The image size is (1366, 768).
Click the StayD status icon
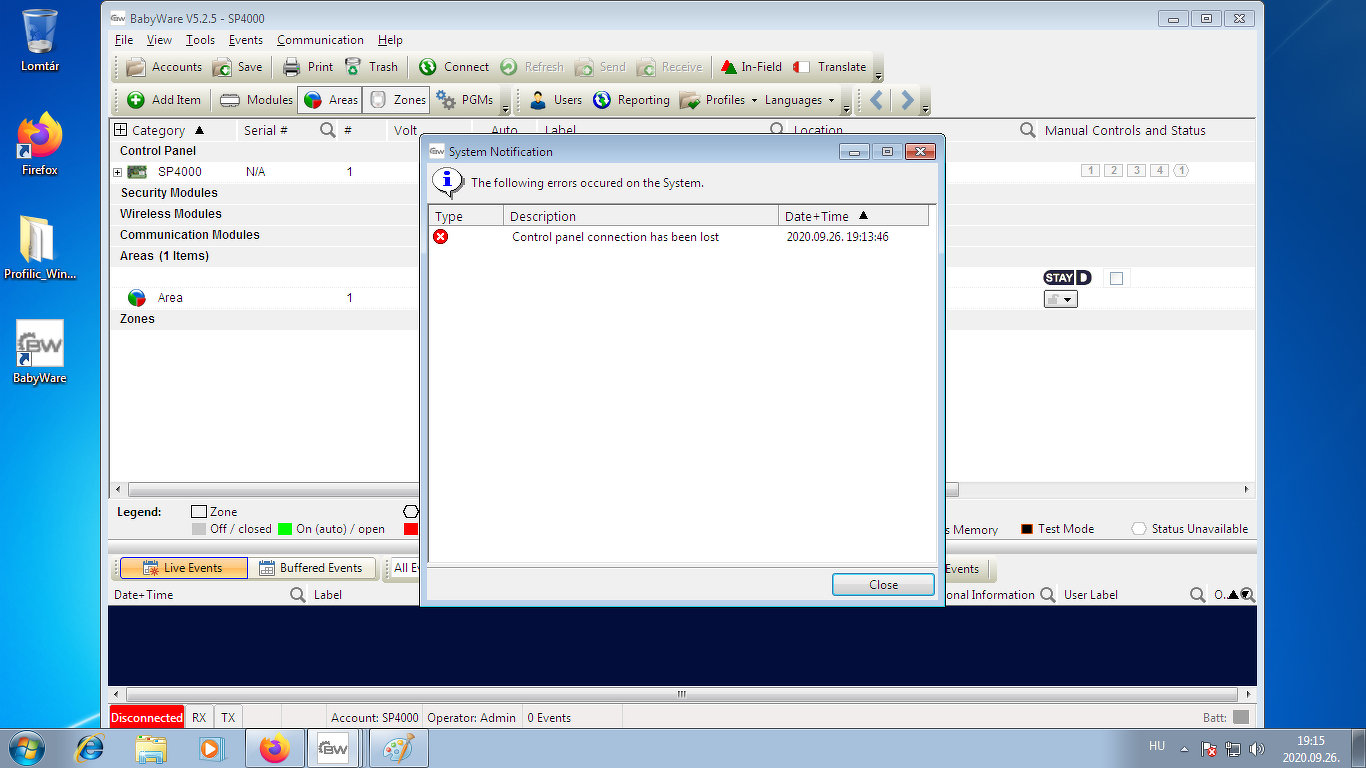click(1067, 278)
